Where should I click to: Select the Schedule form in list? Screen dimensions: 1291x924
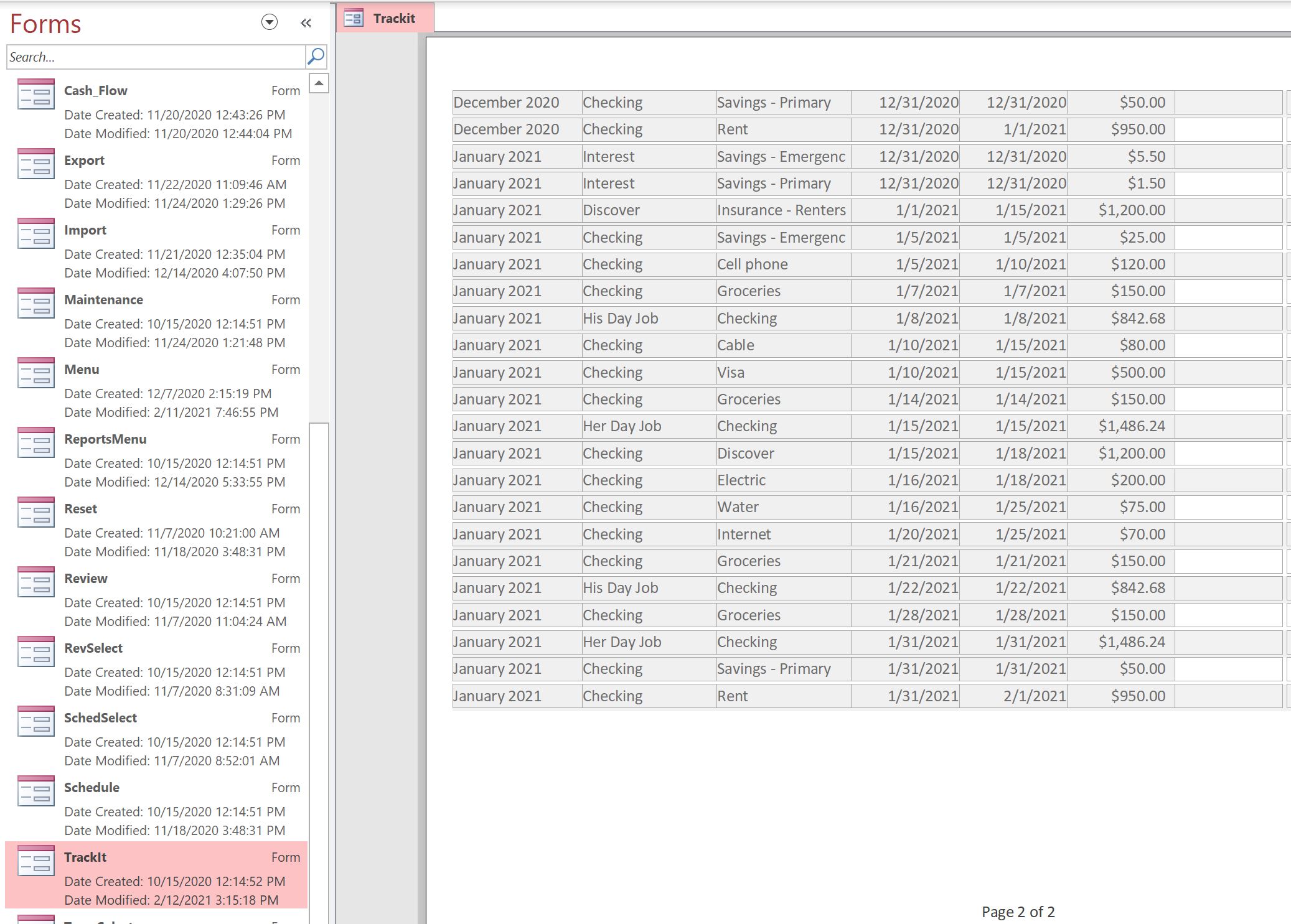156,806
